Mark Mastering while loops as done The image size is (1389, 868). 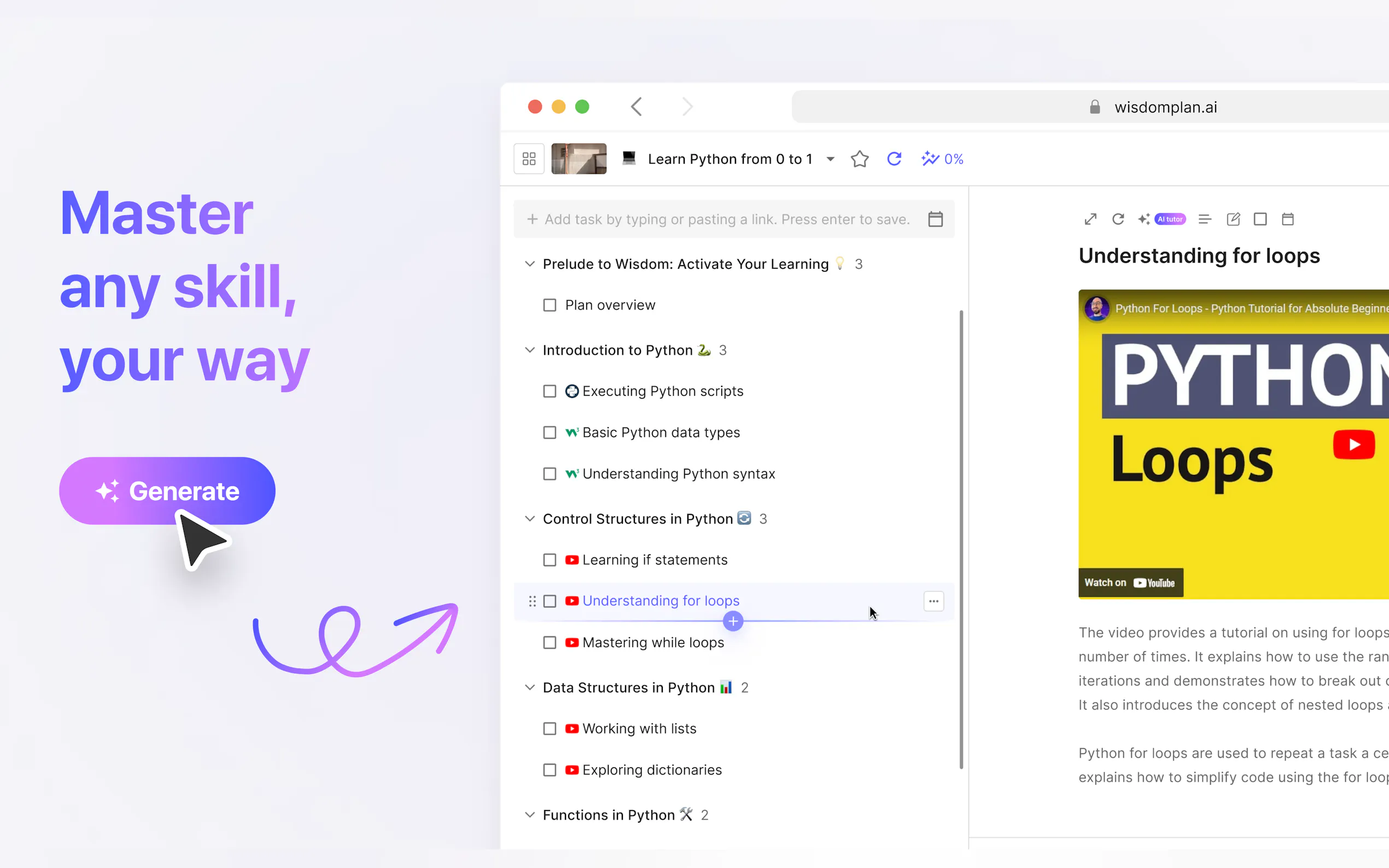[550, 643]
